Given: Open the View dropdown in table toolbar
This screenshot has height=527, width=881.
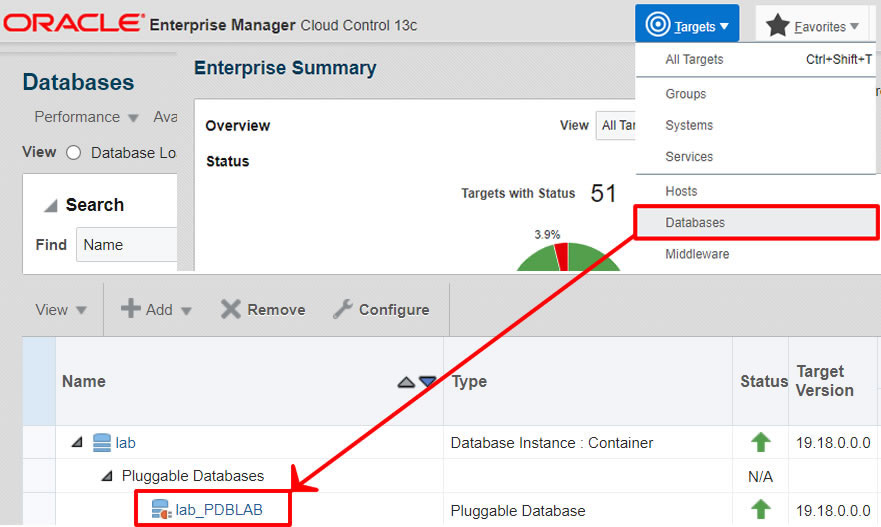Looking at the screenshot, I should click(61, 310).
